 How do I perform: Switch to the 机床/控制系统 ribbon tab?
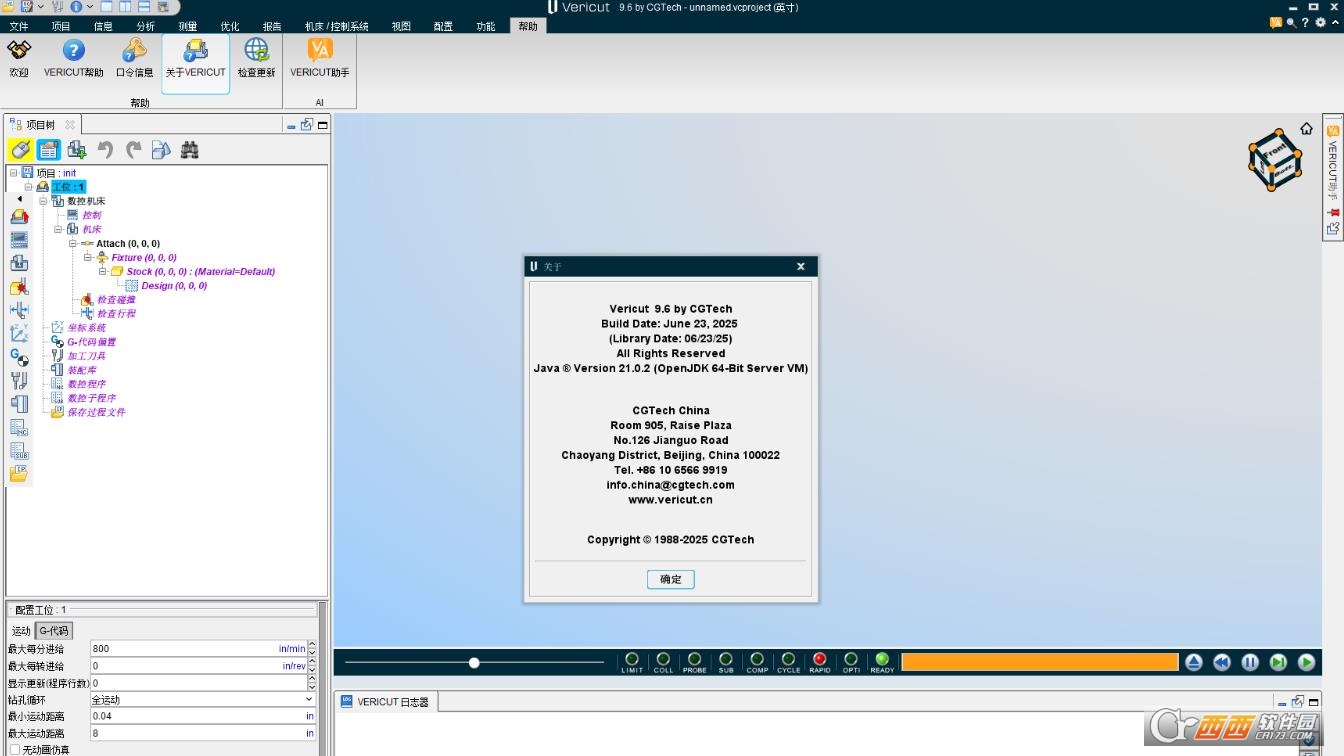(x=337, y=26)
